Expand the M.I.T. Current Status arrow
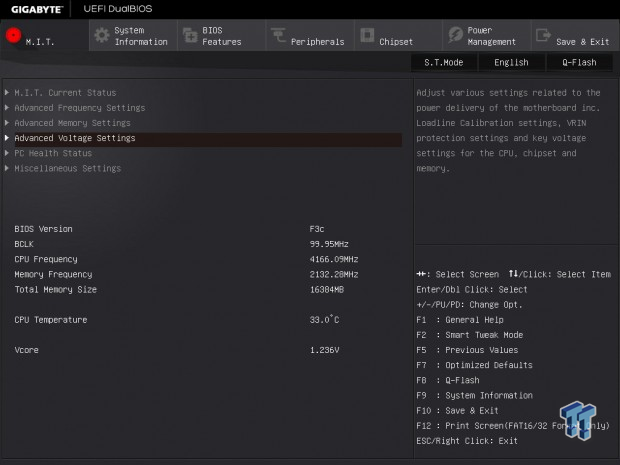620x465 pixels. point(7,93)
